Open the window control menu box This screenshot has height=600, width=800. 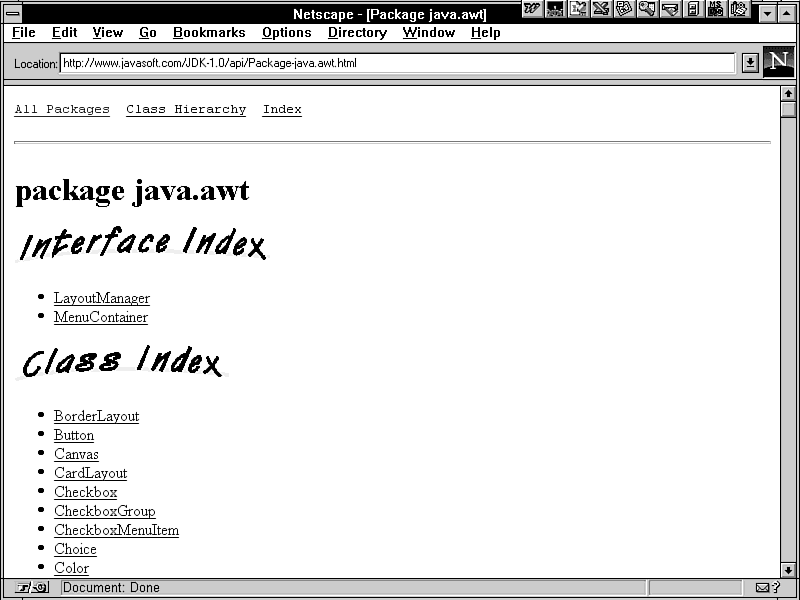[x=13, y=14]
